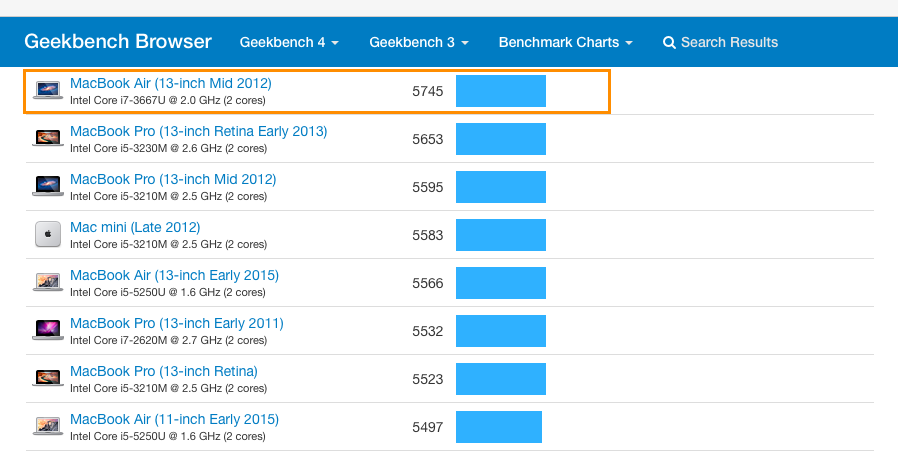The height and width of the screenshot is (455, 898).
Task: Click the MacBook Pro 13-inch Retina Early 2013 icon
Action: click(x=48, y=138)
